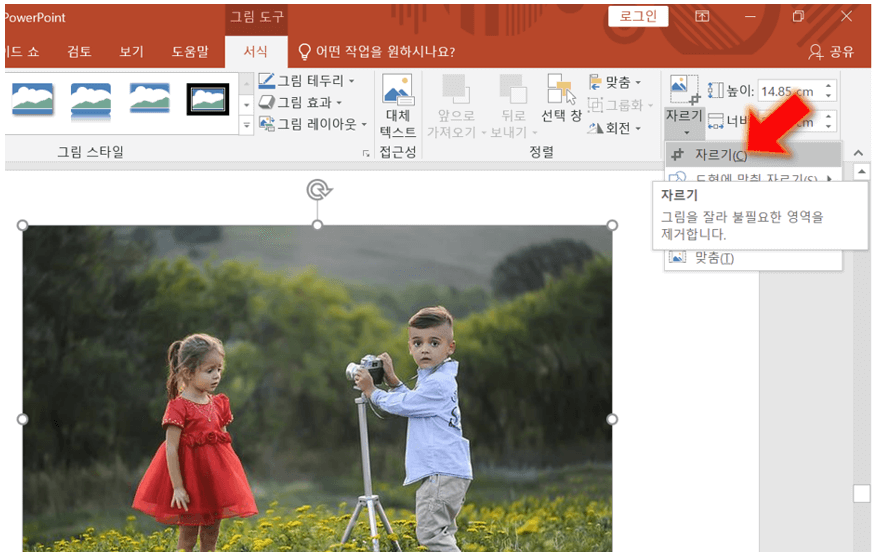Viewport: 880px width, 558px height.
Task: Increase the picture width with up stepper
Action: (829, 116)
